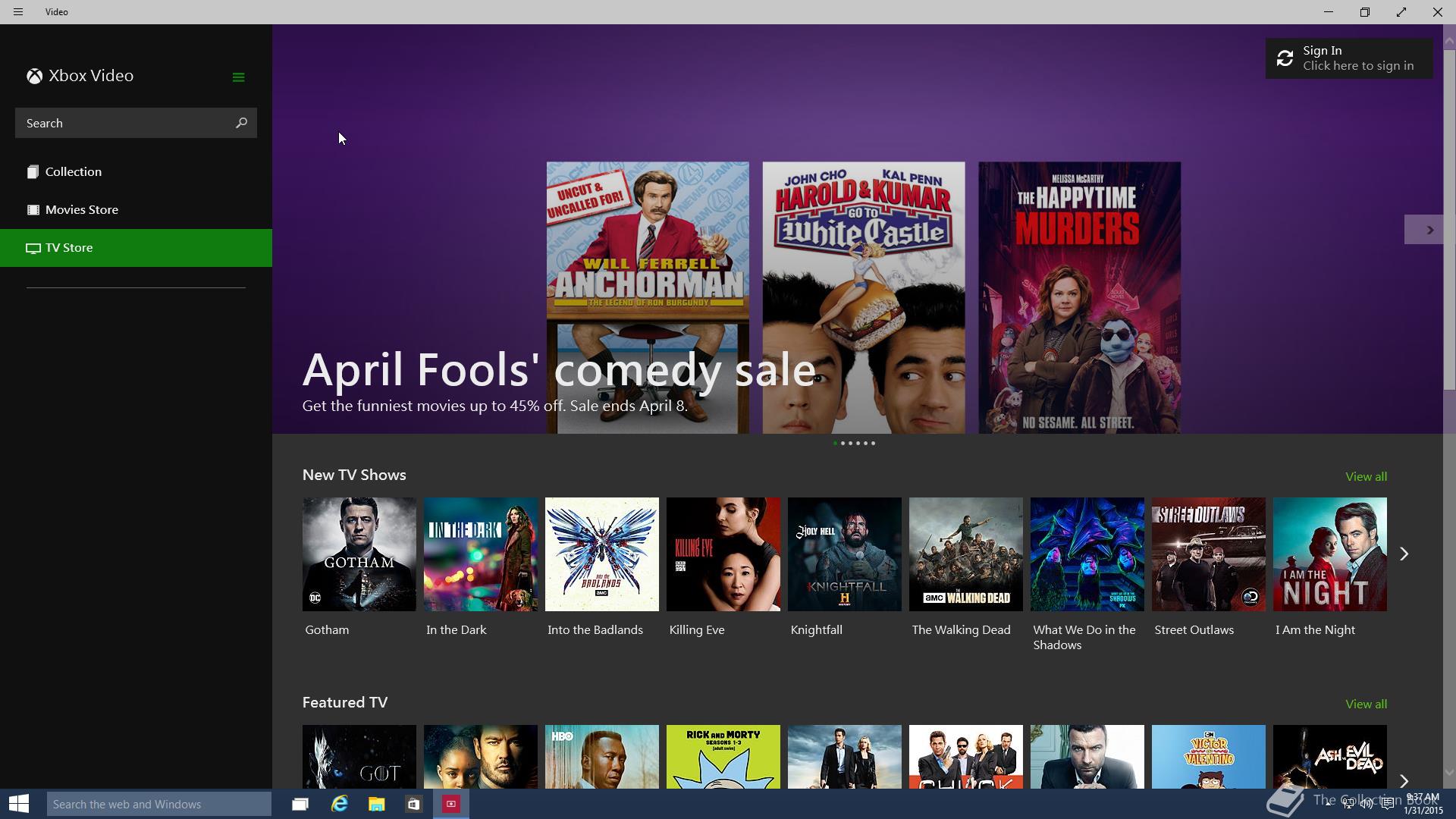Click the scrollbar down arrow

coord(1449,773)
